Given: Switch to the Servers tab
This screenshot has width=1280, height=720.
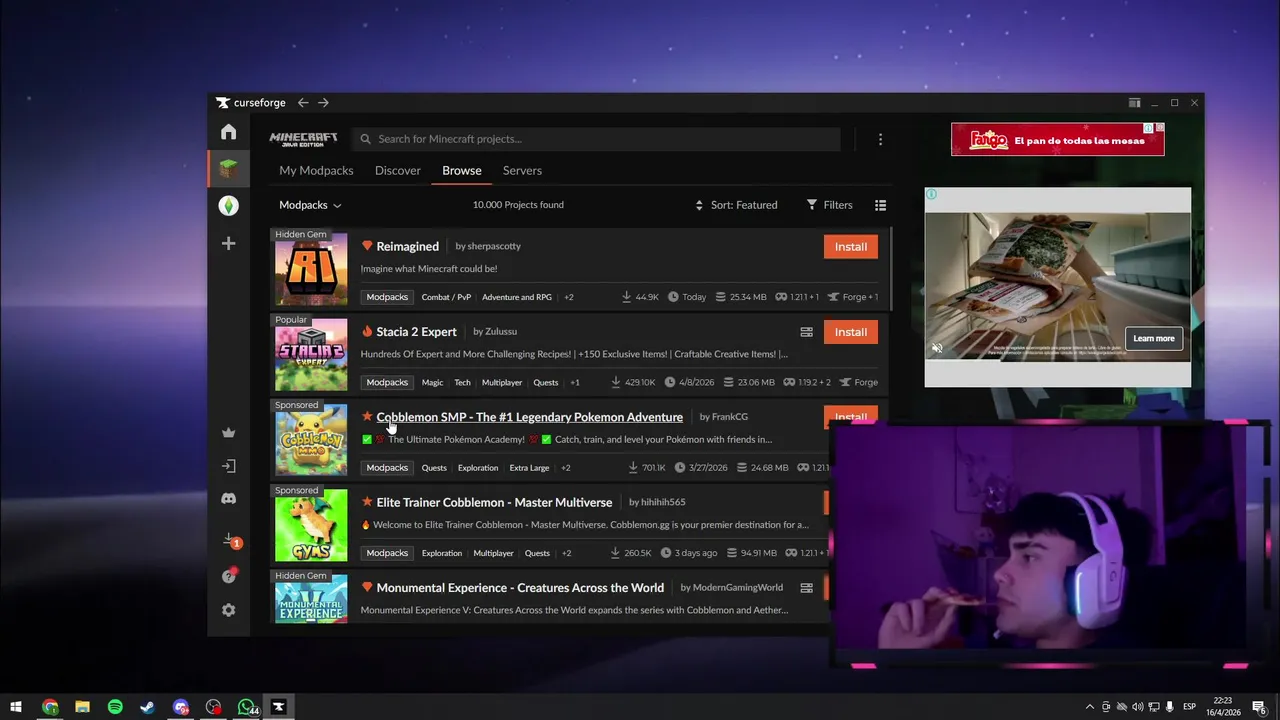Looking at the screenshot, I should coord(522,171).
